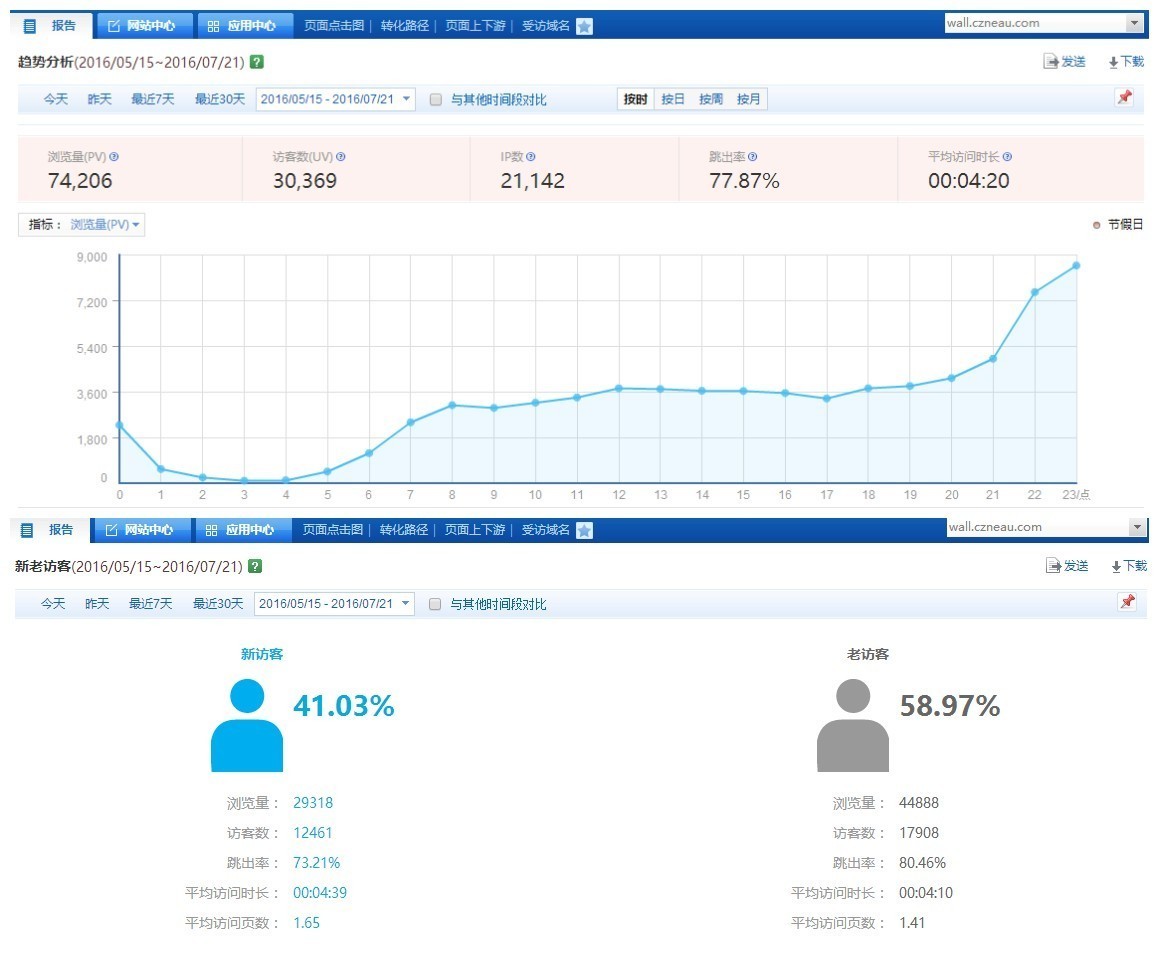Screen dimensions: 1159x976
Task: Click the star icon beside 受访域名 in the trend analysis toolbar
Action: (585, 26)
